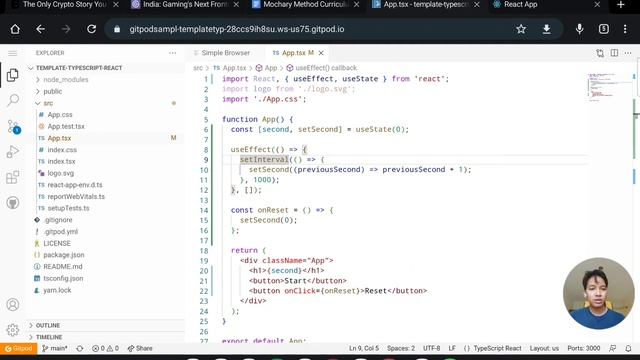Open Explorer more actions ellipsis
The image size is (640, 360).
click(x=173, y=53)
